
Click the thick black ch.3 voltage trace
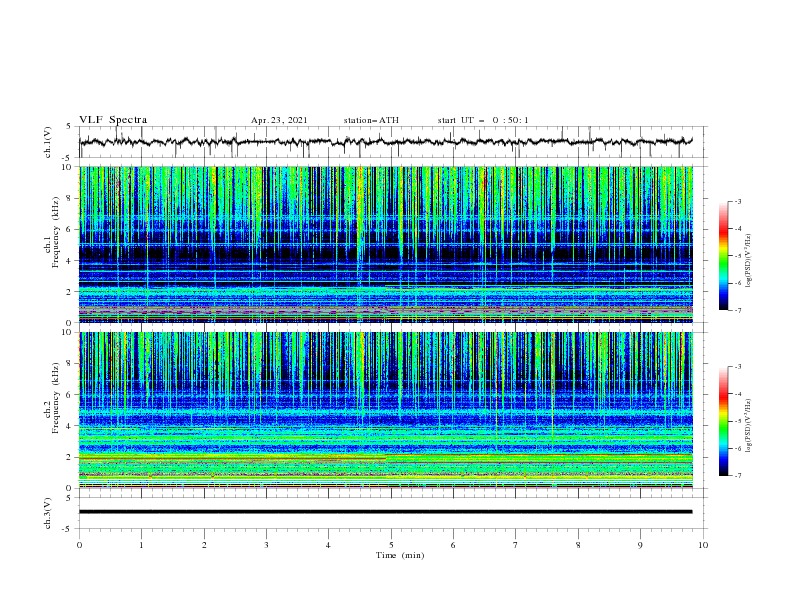[x=385, y=512]
